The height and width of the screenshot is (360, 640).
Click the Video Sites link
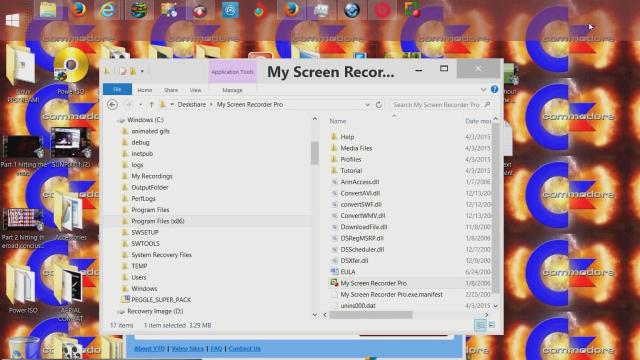(187, 349)
